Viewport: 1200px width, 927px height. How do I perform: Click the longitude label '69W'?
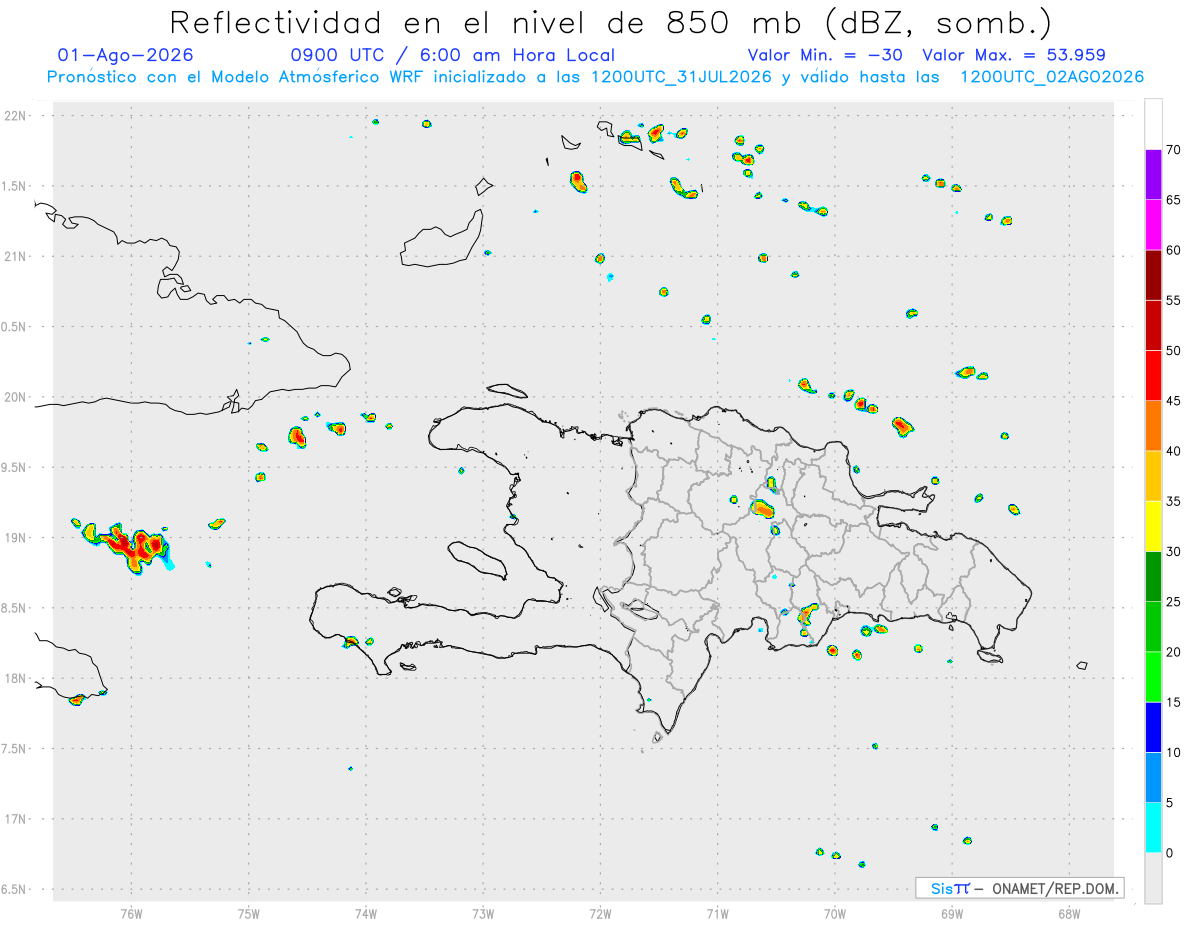952,914
